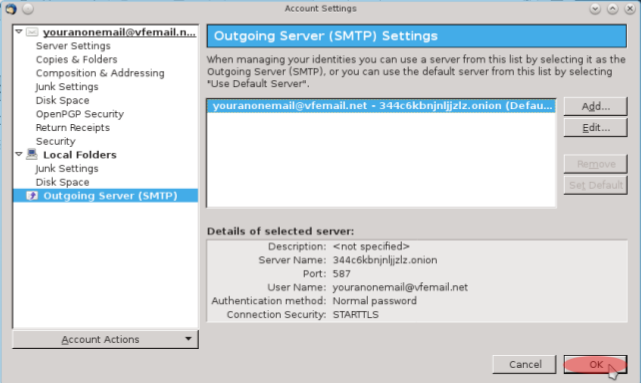Click the Outgoing Server SMTP icon
641x383 pixels.
32,195
